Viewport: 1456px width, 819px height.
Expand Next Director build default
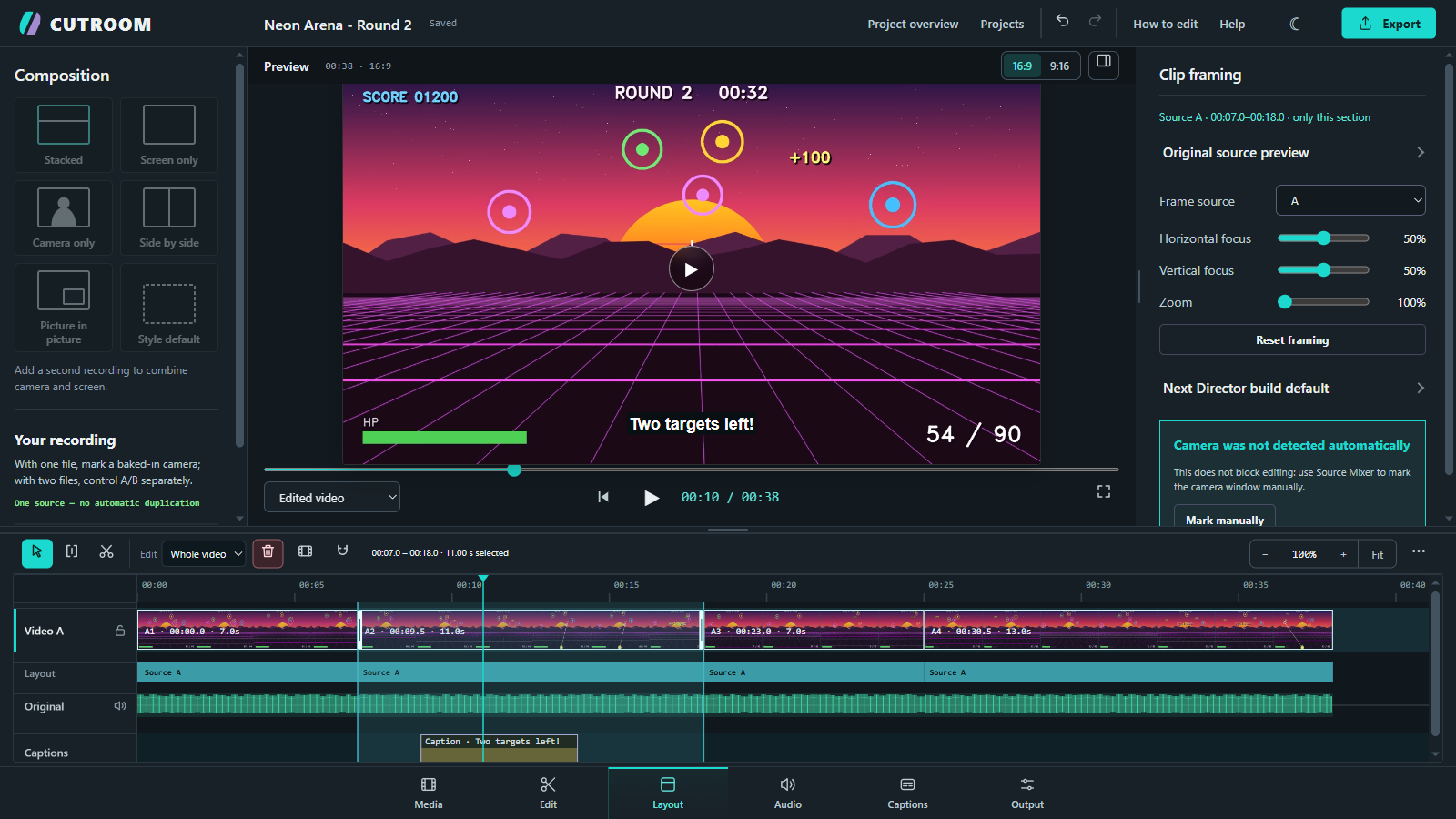[1292, 389]
